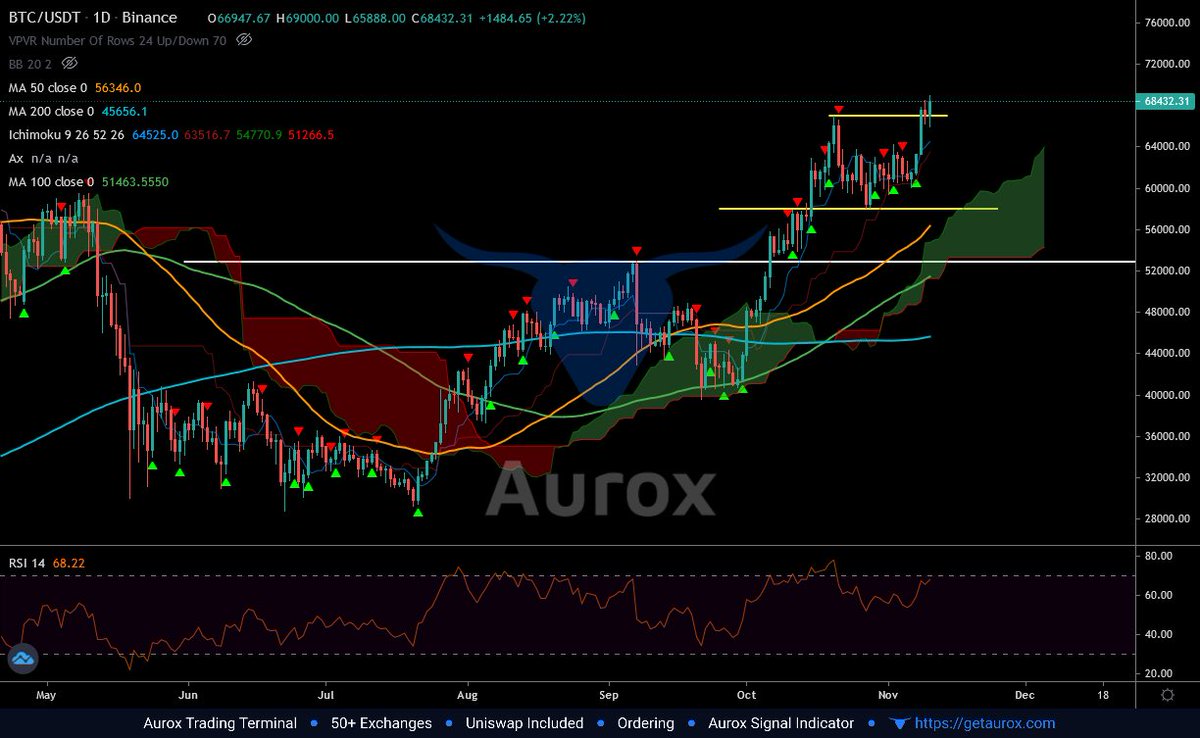Select the BB 20 2 legend text
Screen dimensions: 1200x738
(x=31, y=63)
